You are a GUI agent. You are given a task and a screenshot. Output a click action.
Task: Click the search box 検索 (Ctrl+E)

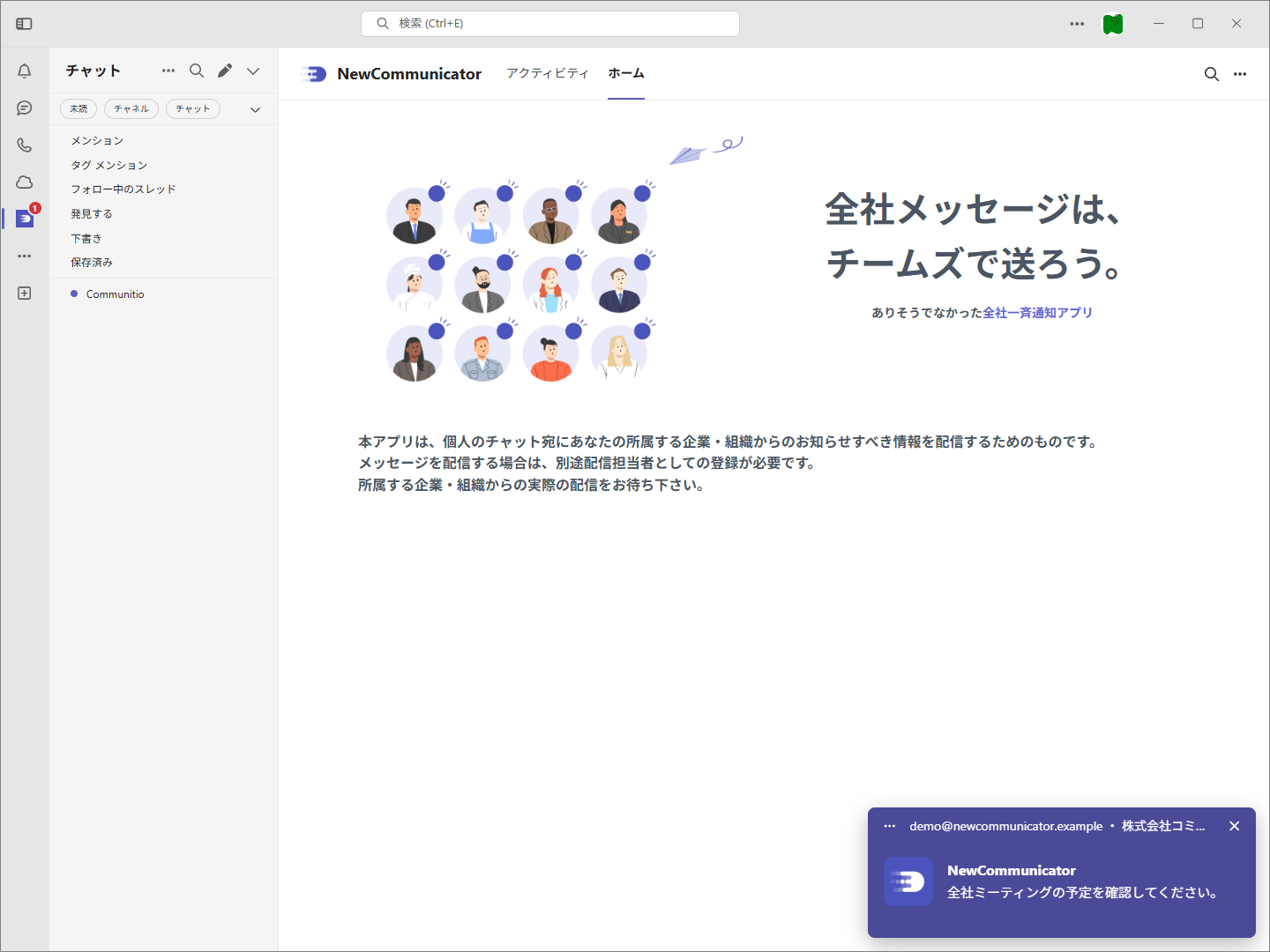point(550,24)
